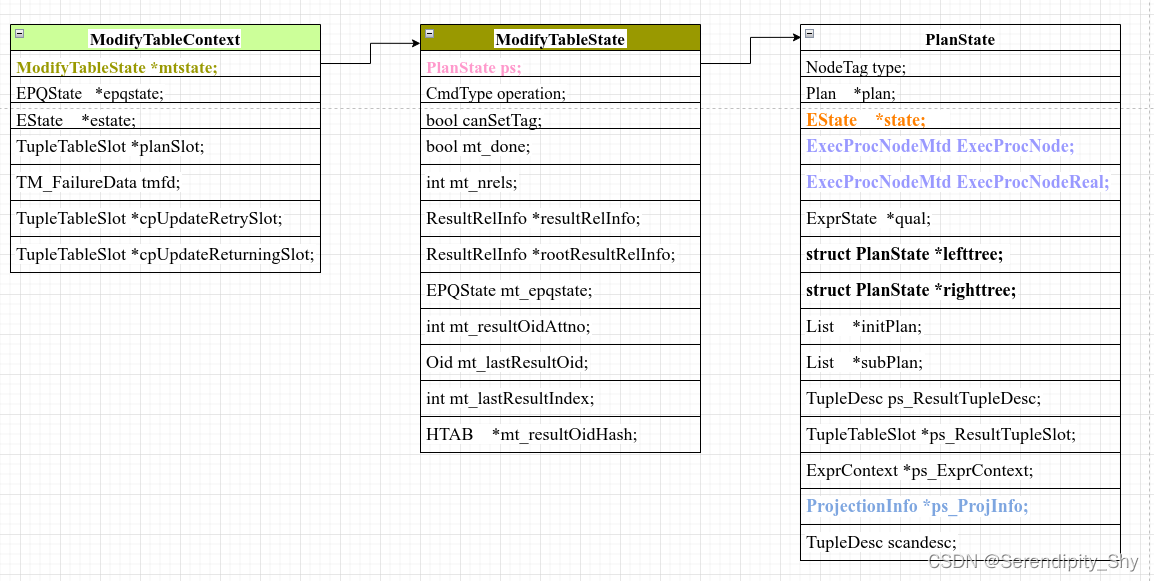The width and height of the screenshot is (1154, 581).
Task: Select the row 'List *subPlan;'
Action: pyautogui.click(x=960, y=362)
